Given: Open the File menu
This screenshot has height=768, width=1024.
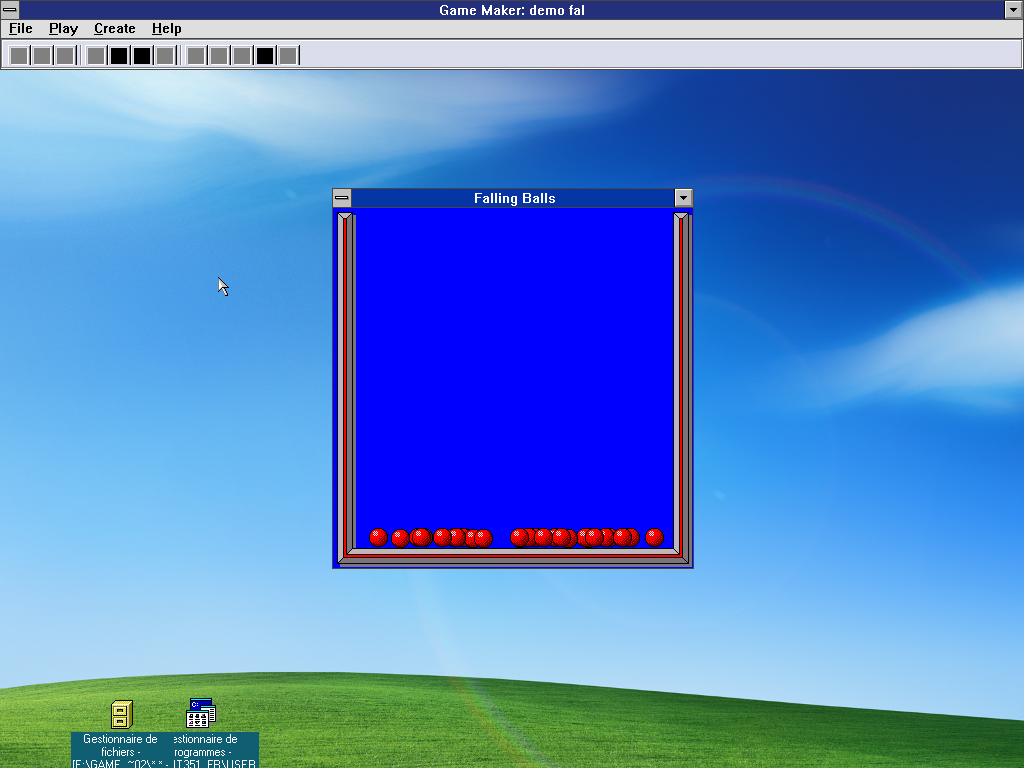Looking at the screenshot, I should [x=21, y=29].
